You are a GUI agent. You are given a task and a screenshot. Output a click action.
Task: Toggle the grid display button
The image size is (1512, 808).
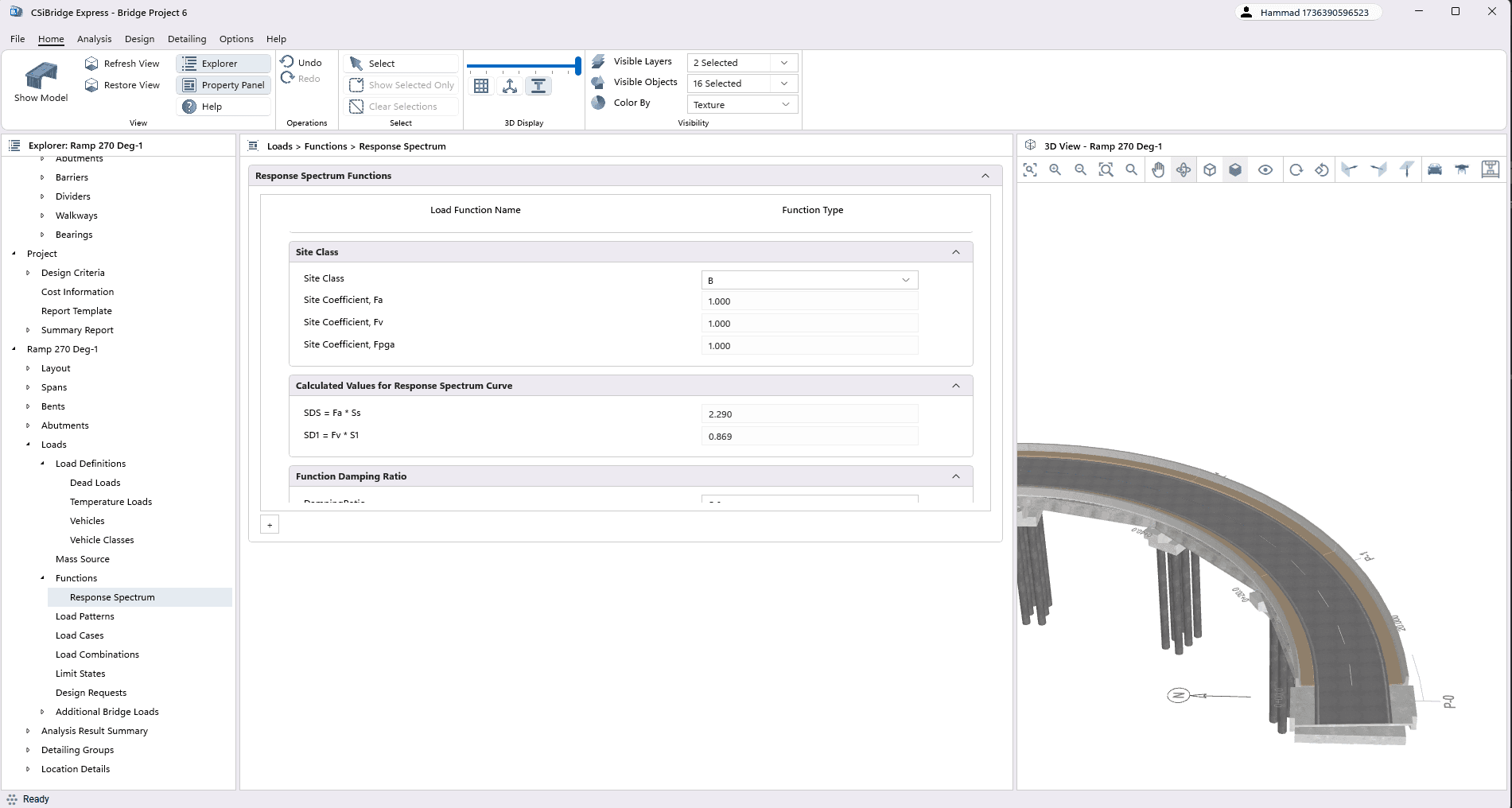[x=481, y=87]
